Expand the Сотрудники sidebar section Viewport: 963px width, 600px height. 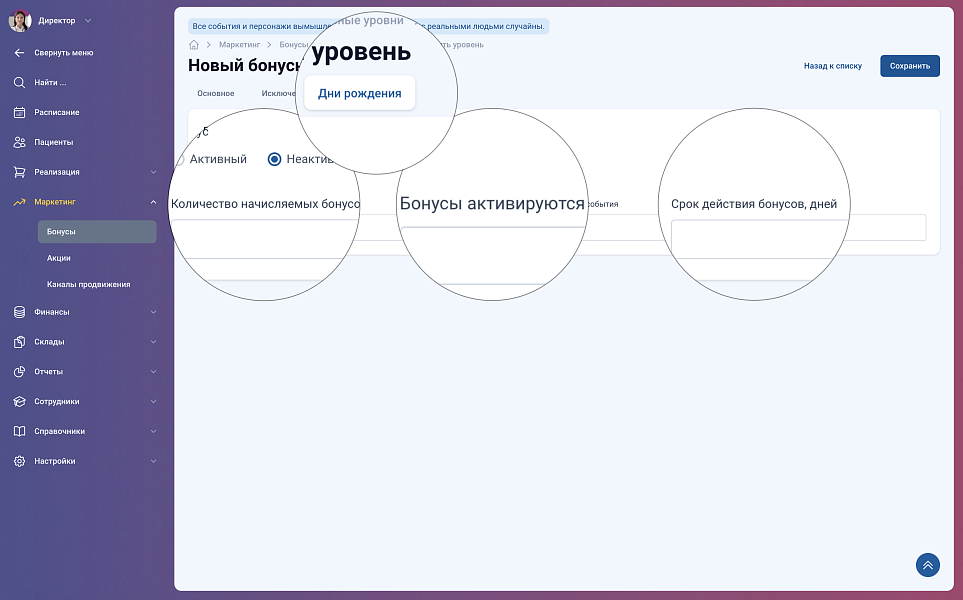point(153,402)
